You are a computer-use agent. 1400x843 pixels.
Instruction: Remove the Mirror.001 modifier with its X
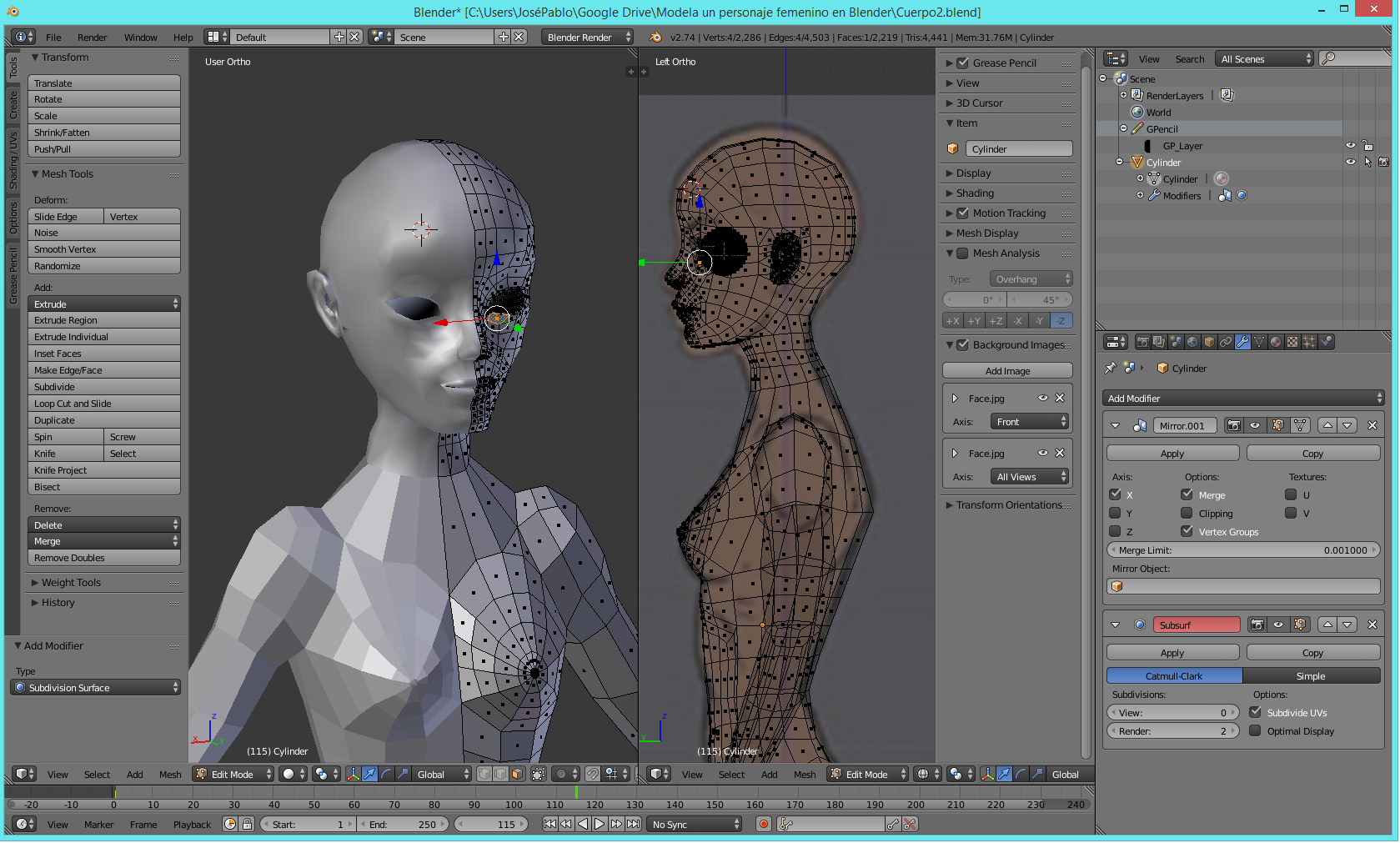[x=1372, y=426]
